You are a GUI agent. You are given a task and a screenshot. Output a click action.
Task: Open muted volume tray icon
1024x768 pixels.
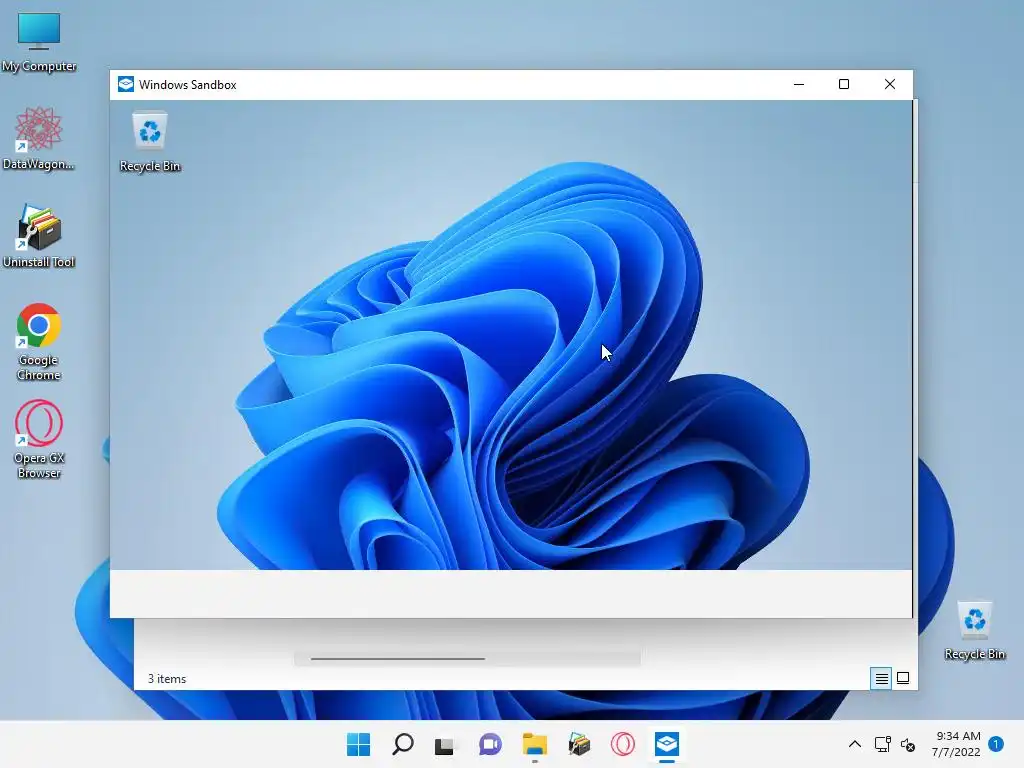[908, 744]
